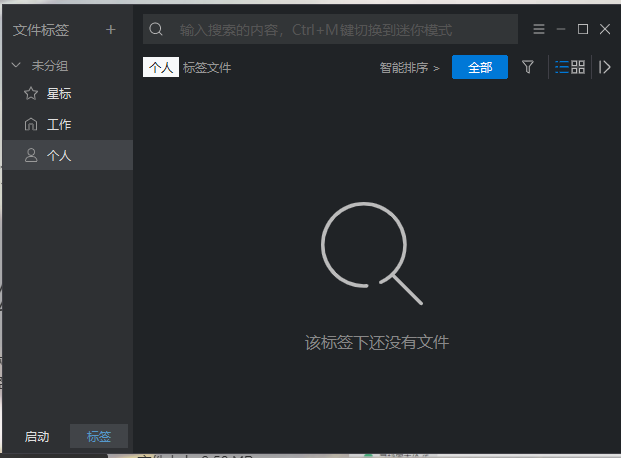The width and height of the screenshot is (621, 458).
Task: Select the 个人 tag in sidebar
Action: coord(59,156)
